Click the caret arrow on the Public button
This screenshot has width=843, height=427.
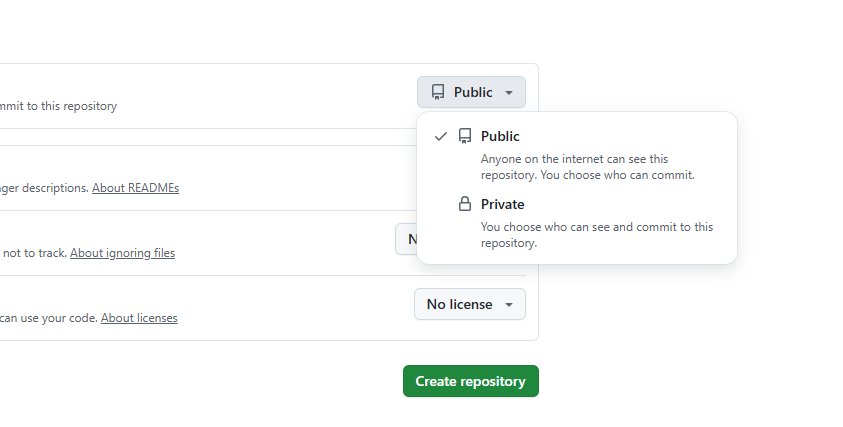click(509, 93)
